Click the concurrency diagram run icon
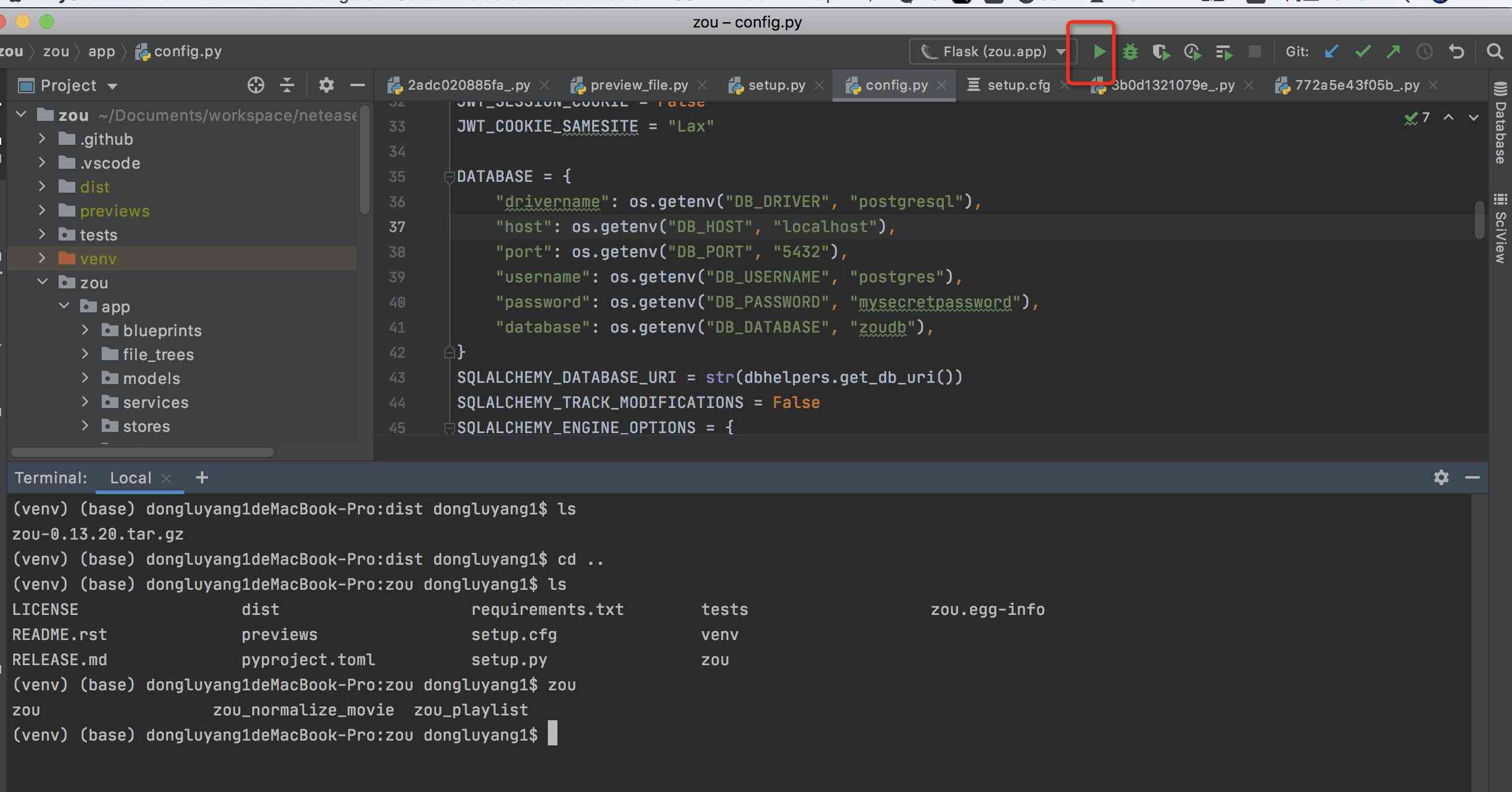This screenshot has width=1512, height=792. 1224,52
